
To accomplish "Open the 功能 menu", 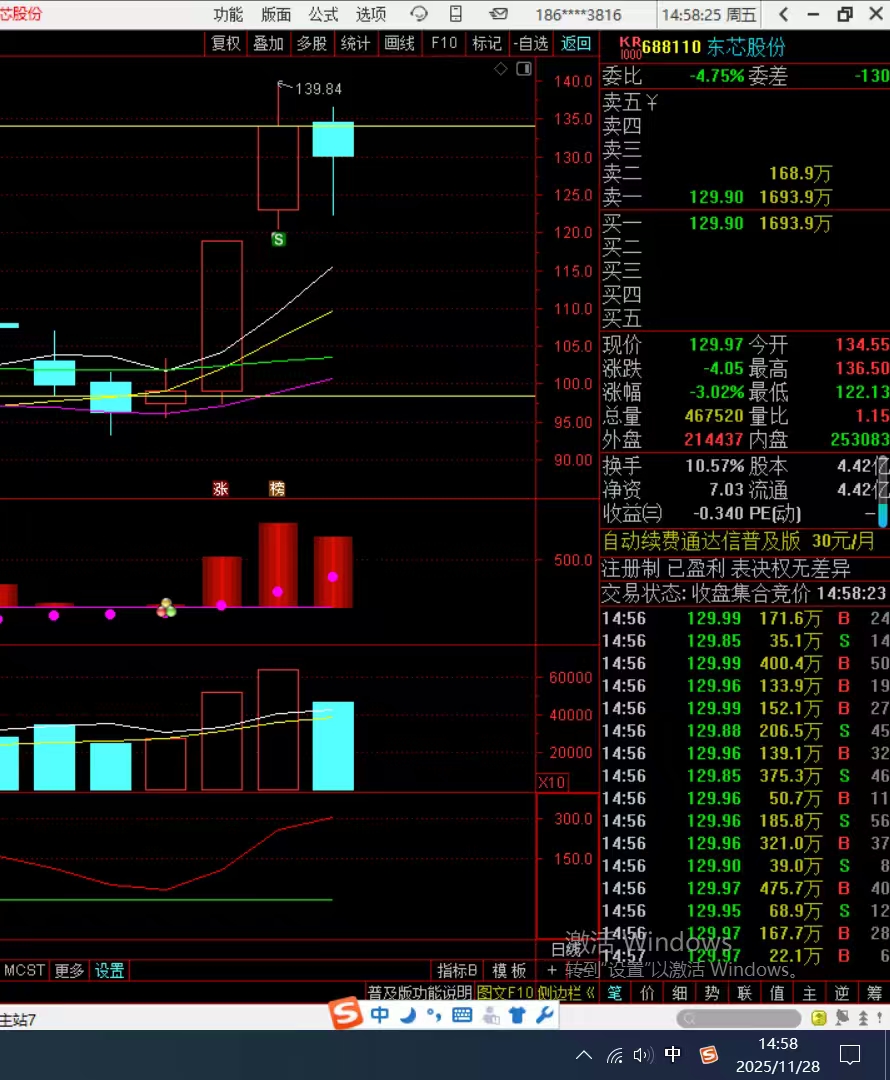I will tap(228, 14).
